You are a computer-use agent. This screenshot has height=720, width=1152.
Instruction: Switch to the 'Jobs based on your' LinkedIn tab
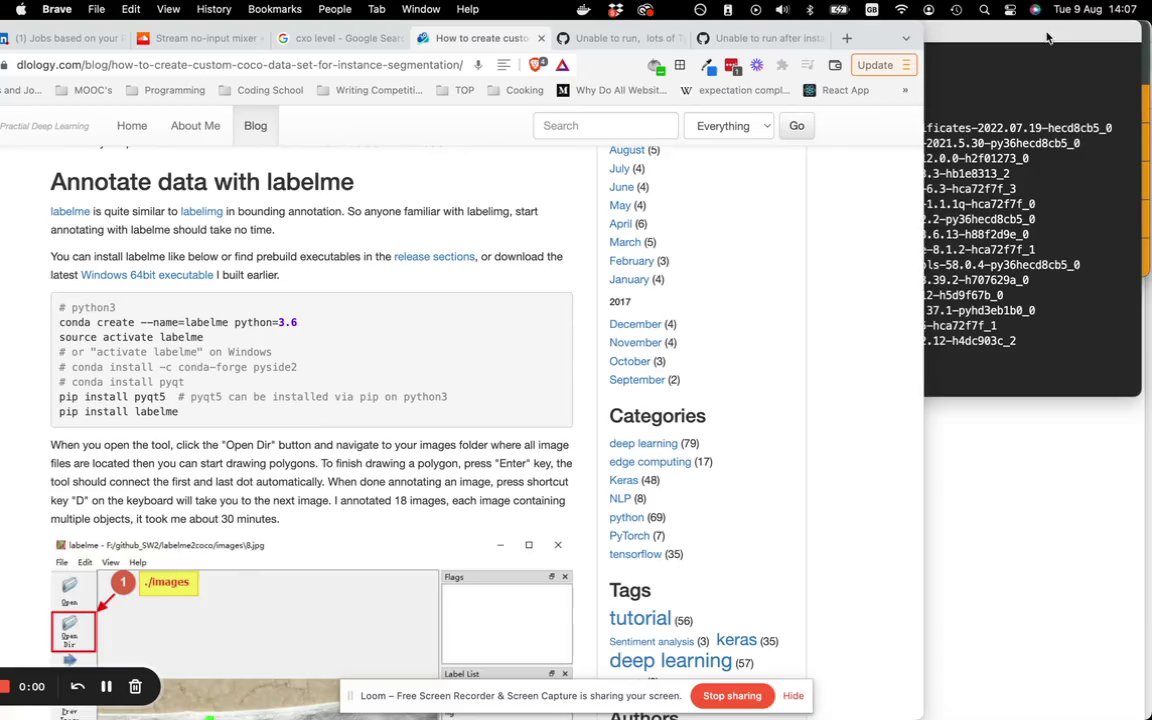64,38
